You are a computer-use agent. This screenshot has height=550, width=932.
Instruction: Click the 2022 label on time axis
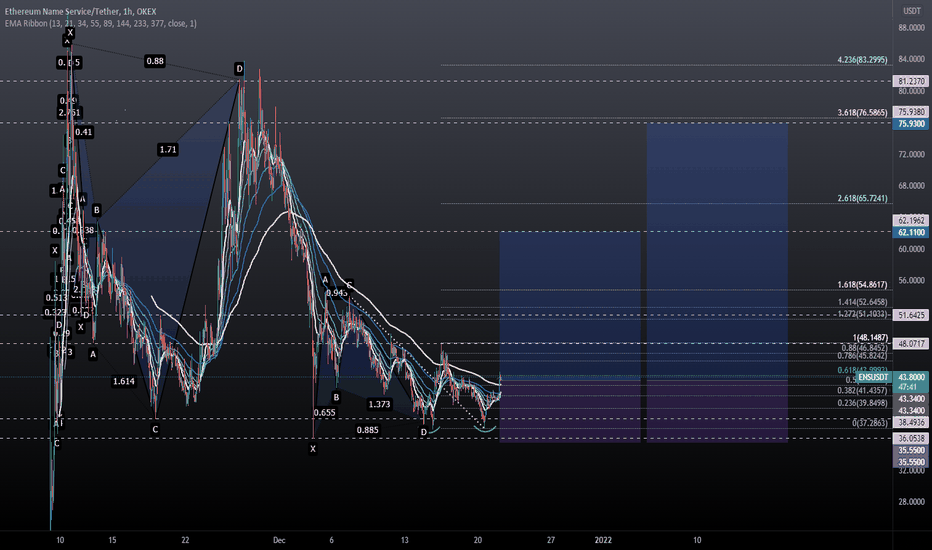pyautogui.click(x=603, y=540)
